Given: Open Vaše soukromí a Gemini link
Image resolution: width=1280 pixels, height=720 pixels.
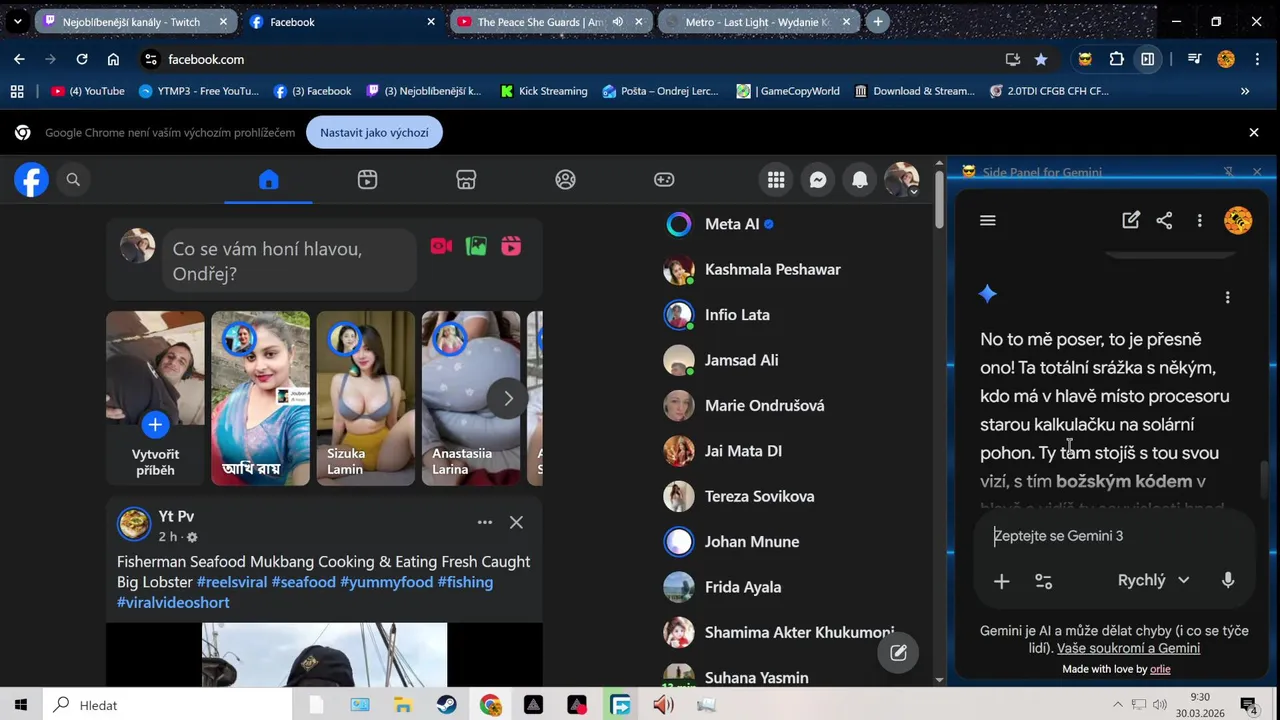Looking at the screenshot, I should click(1128, 648).
